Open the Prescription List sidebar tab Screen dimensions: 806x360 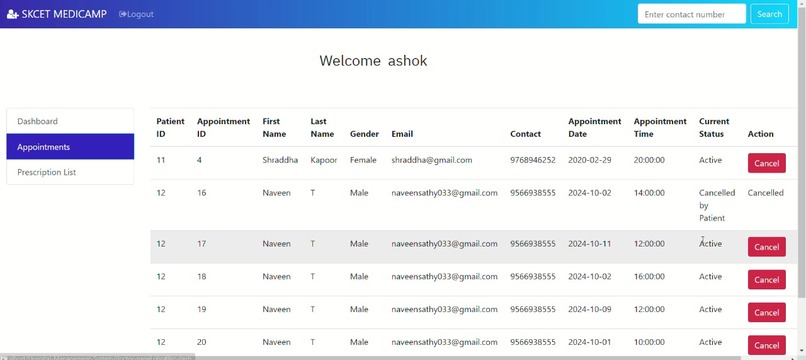(70, 172)
